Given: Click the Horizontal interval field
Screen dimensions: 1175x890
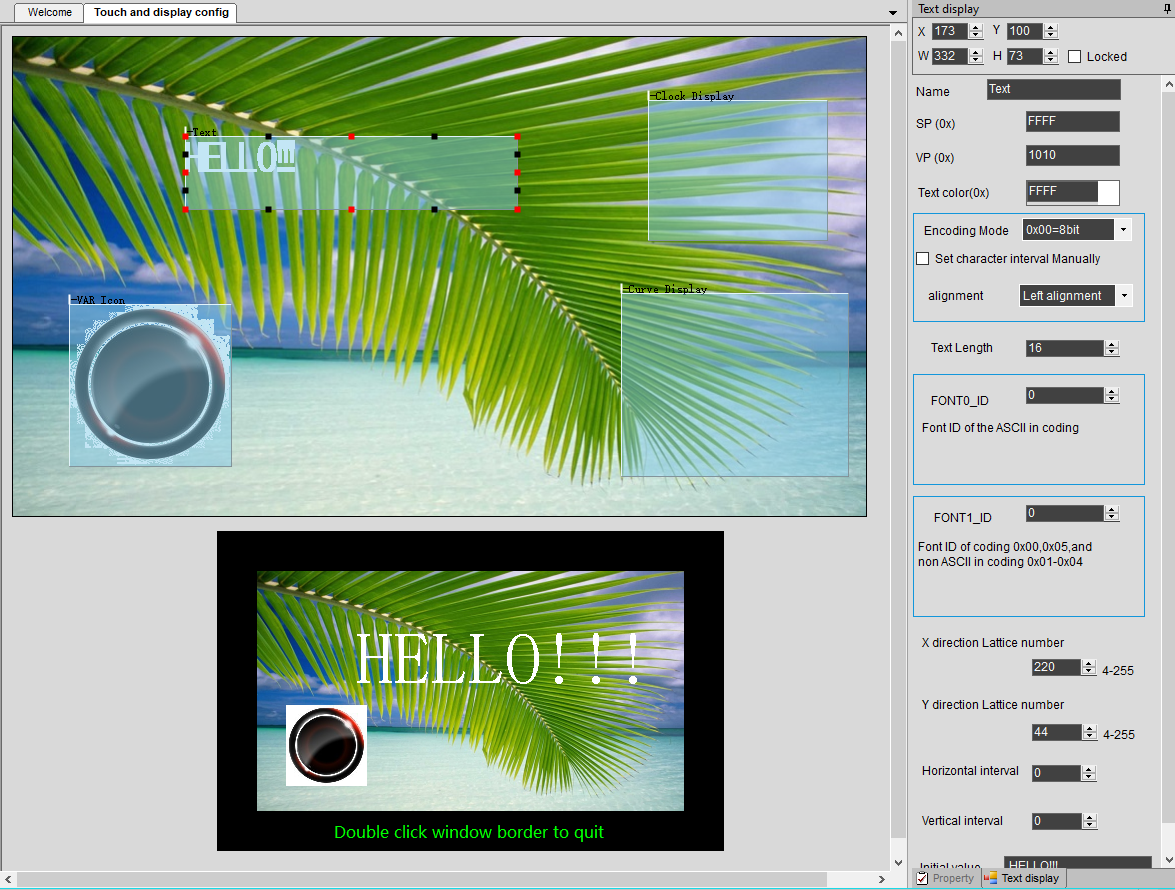Looking at the screenshot, I should pos(1057,773).
